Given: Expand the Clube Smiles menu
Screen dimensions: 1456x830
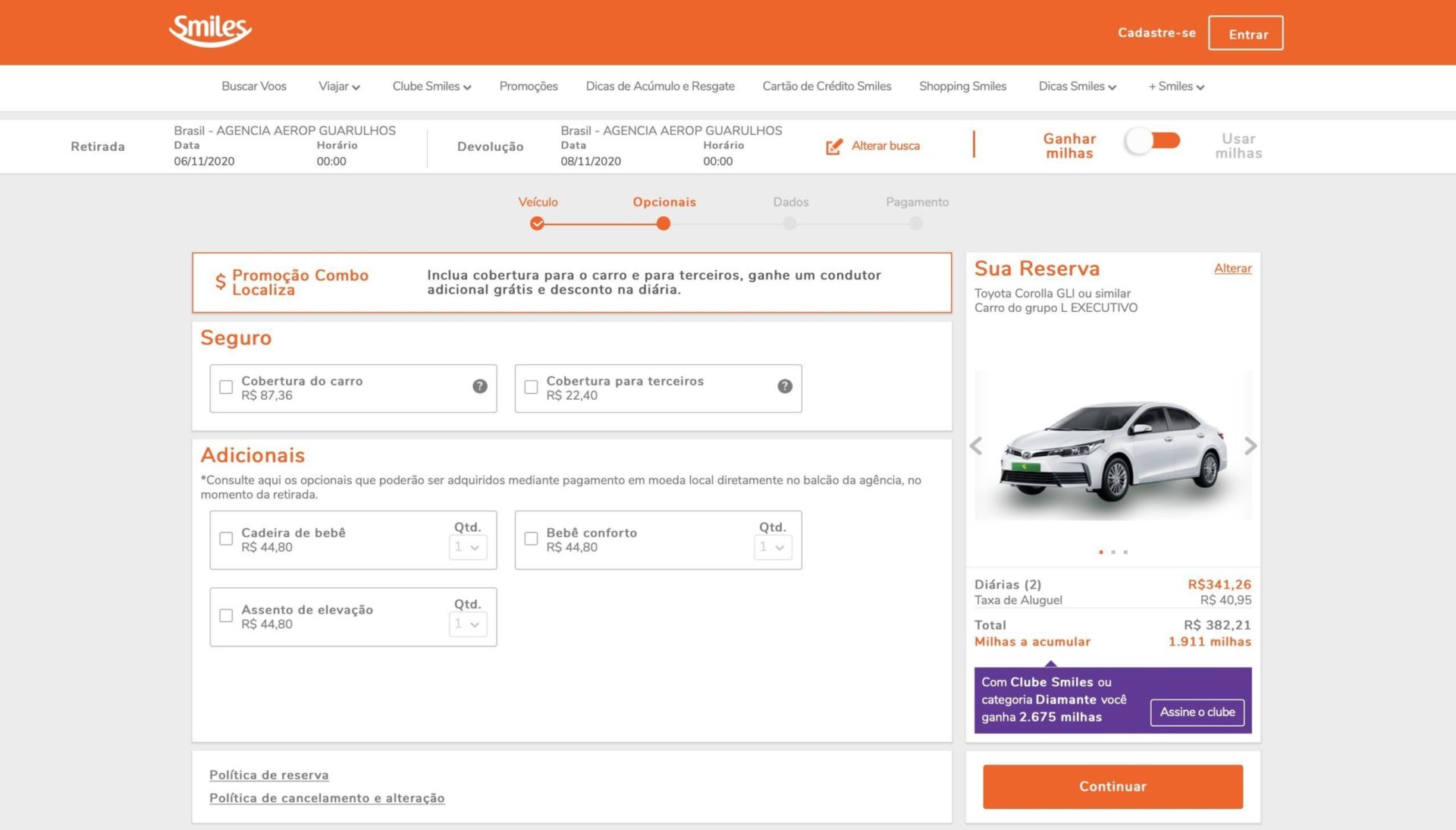Looking at the screenshot, I should (431, 86).
